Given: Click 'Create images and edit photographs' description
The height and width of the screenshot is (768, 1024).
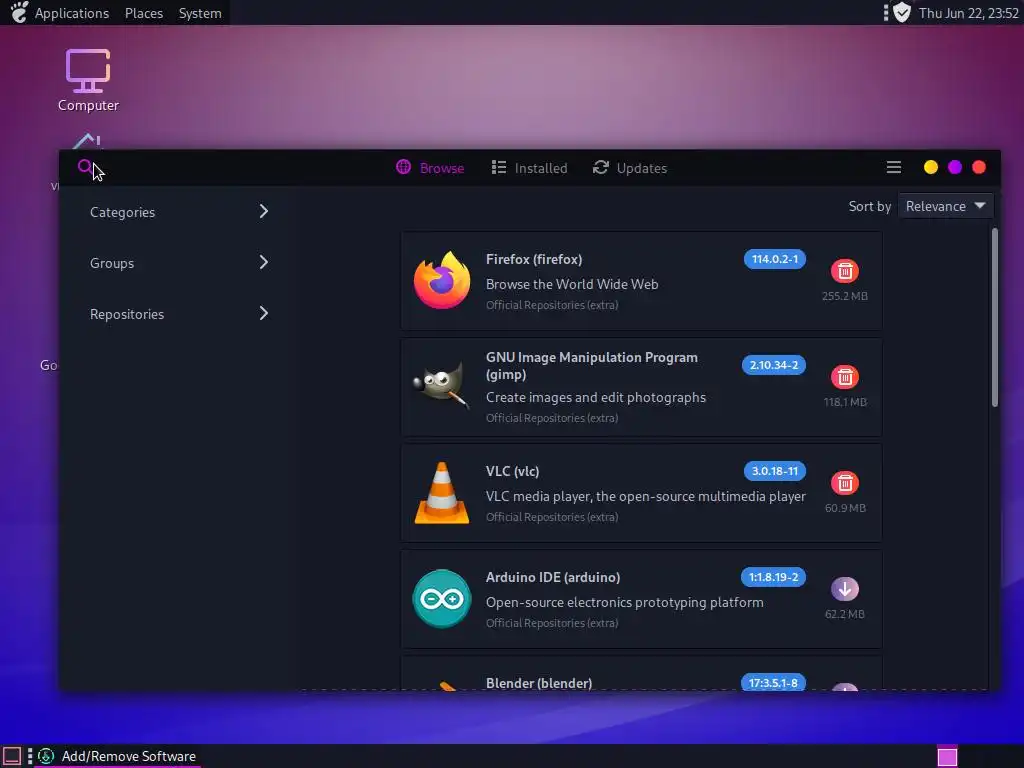Looking at the screenshot, I should 596,397.
